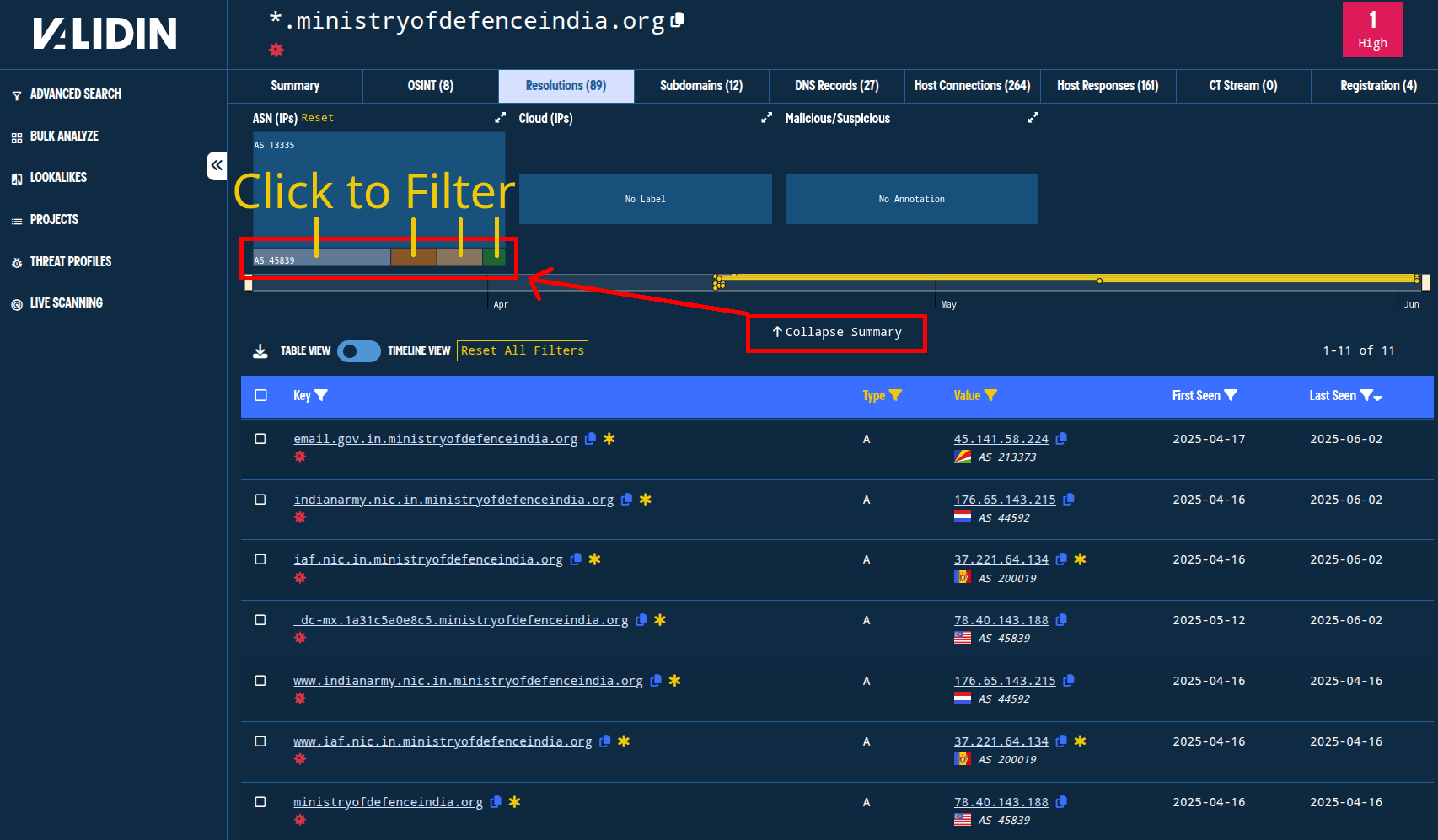Screen dimensions: 1438x840
Task: Expand the Malicious/Suspicious chart
Action: (x=1033, y=118)
